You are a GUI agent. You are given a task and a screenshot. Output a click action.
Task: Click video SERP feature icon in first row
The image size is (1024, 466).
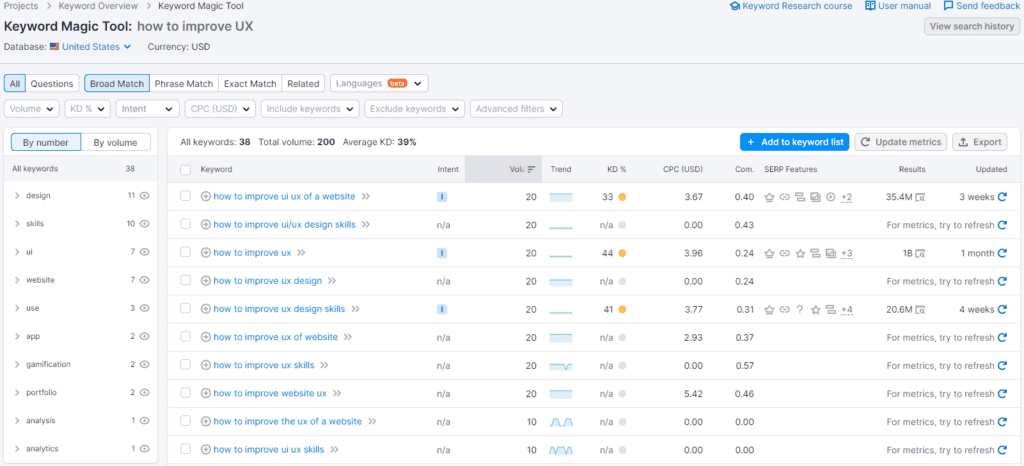coord(831,197)
